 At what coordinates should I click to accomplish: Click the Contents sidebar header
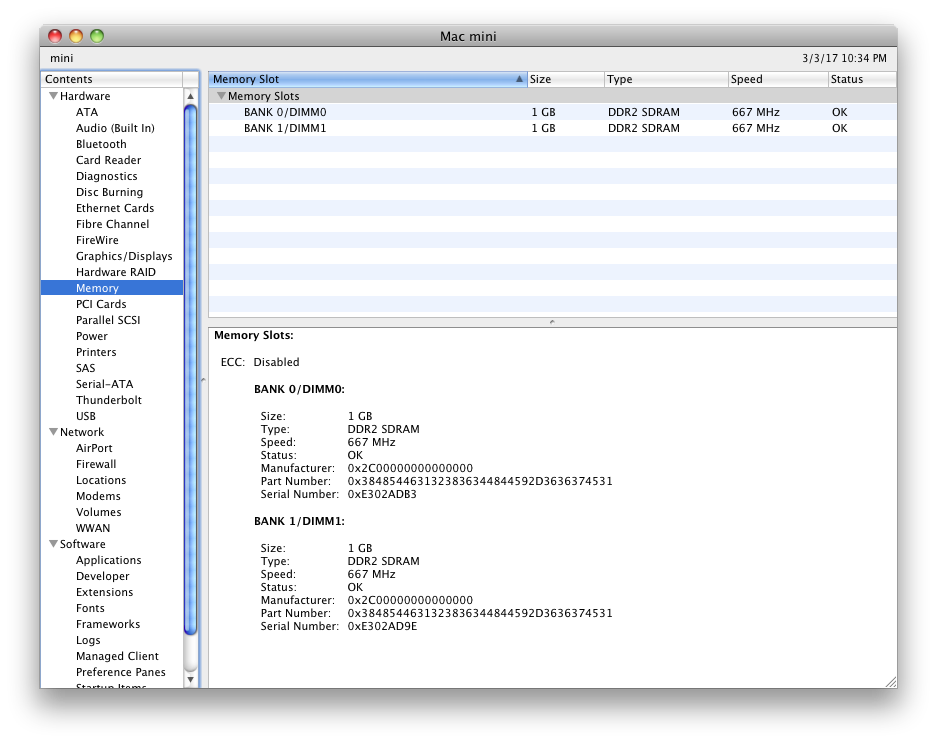(x=112, y=79)
